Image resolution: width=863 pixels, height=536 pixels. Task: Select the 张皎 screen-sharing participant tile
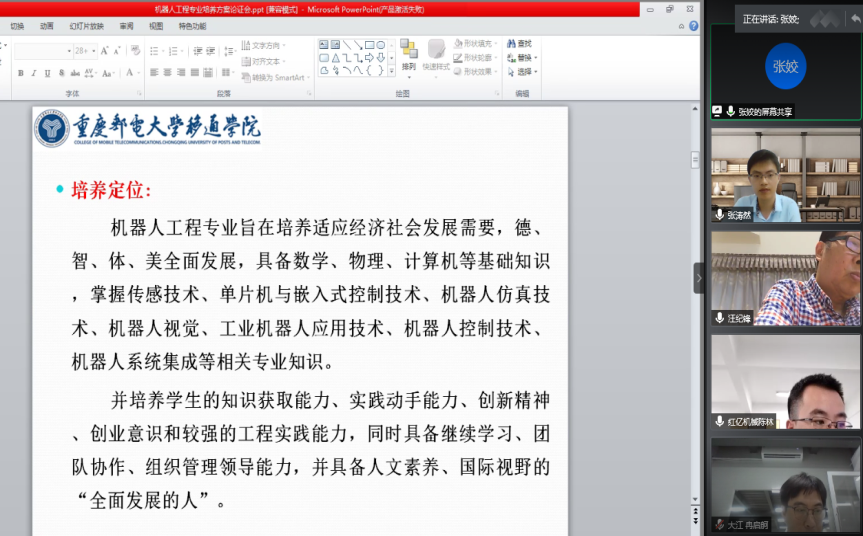[785, 70]
